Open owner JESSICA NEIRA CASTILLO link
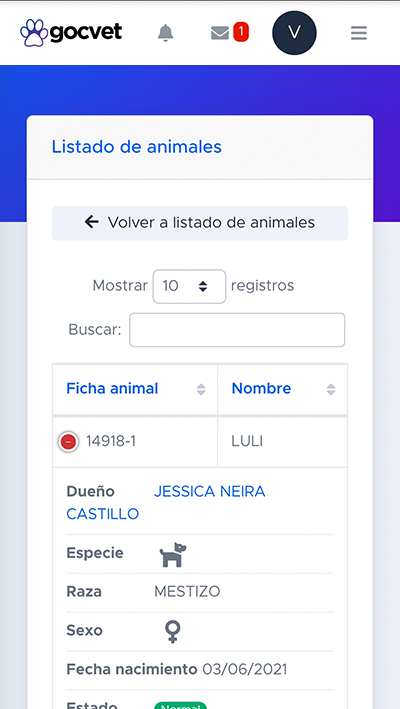The width and height of the screenshot is (400, 709). tap(166, 502)
